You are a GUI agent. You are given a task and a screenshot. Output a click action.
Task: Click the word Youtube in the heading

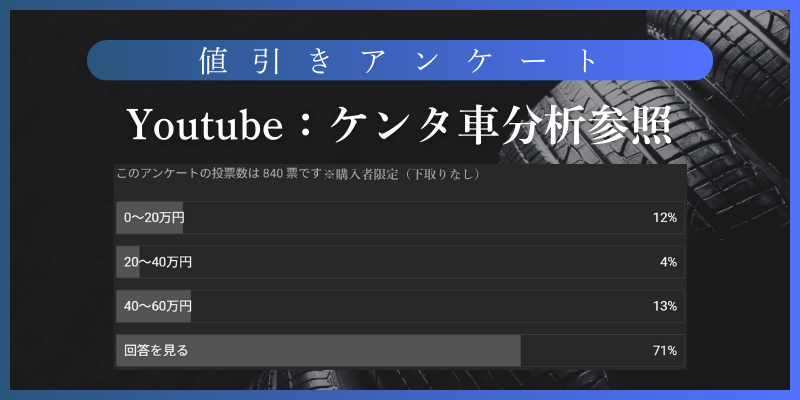click(205, 127)
